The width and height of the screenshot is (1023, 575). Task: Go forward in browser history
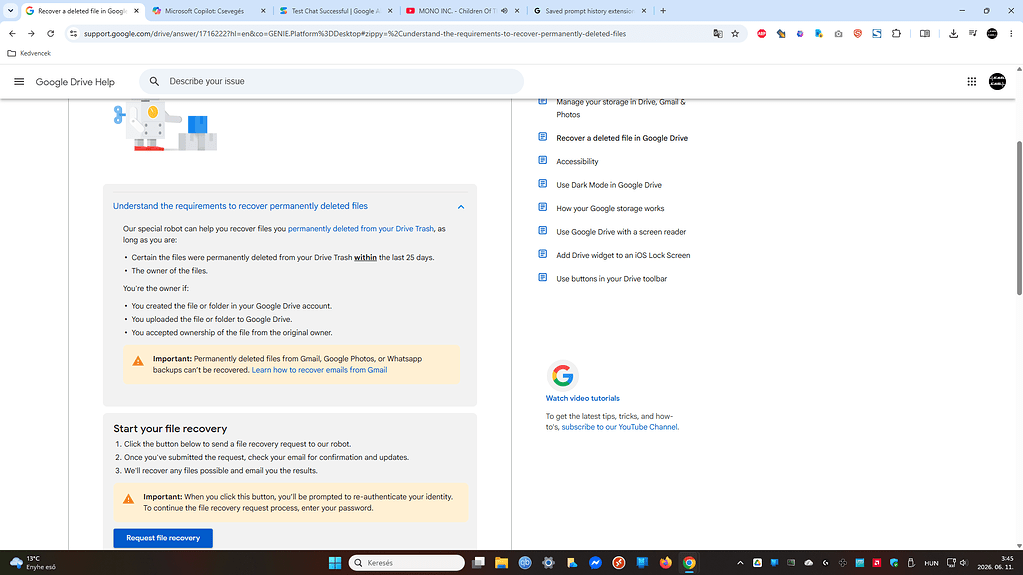pyautogui.click(x=31, y=33)
